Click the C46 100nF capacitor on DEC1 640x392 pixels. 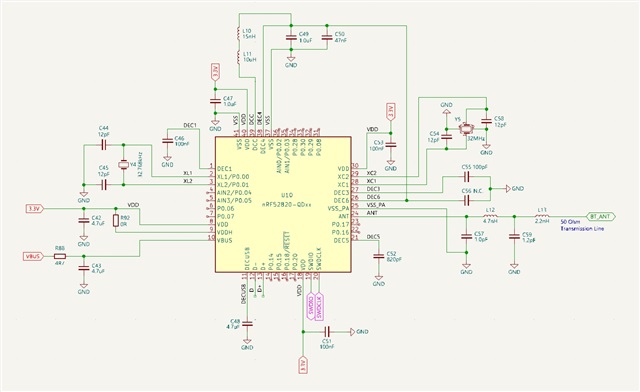click(x=167, y=140)
